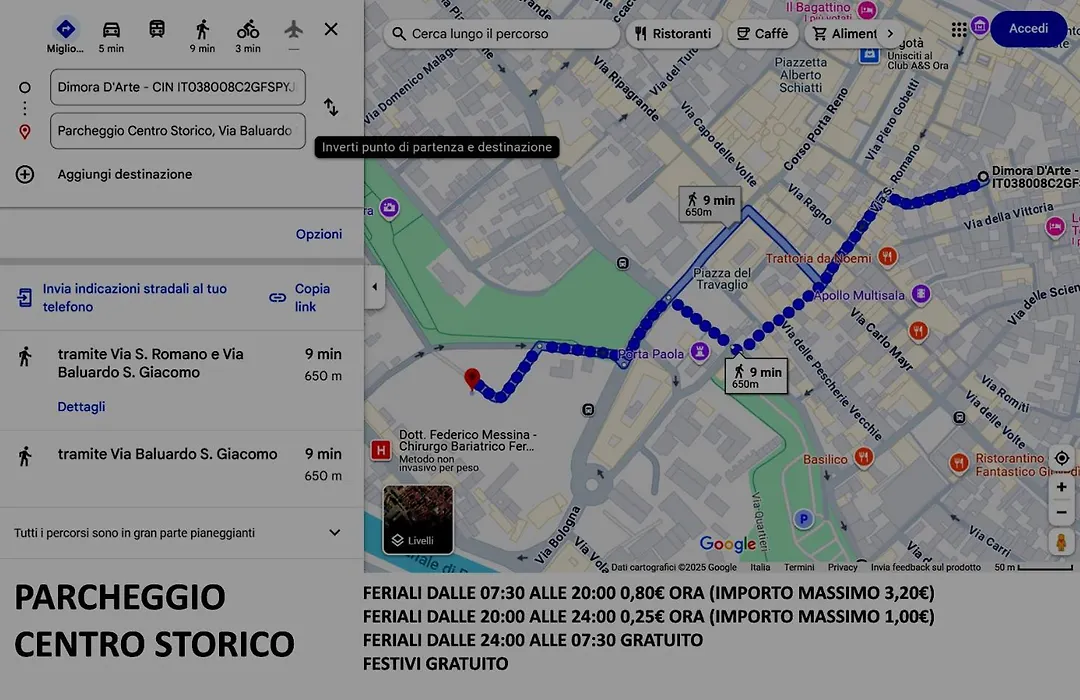The width and height of the screenshot is (1080, 700).
Task: Open route Opzioni
Action: tap(319, 234)
